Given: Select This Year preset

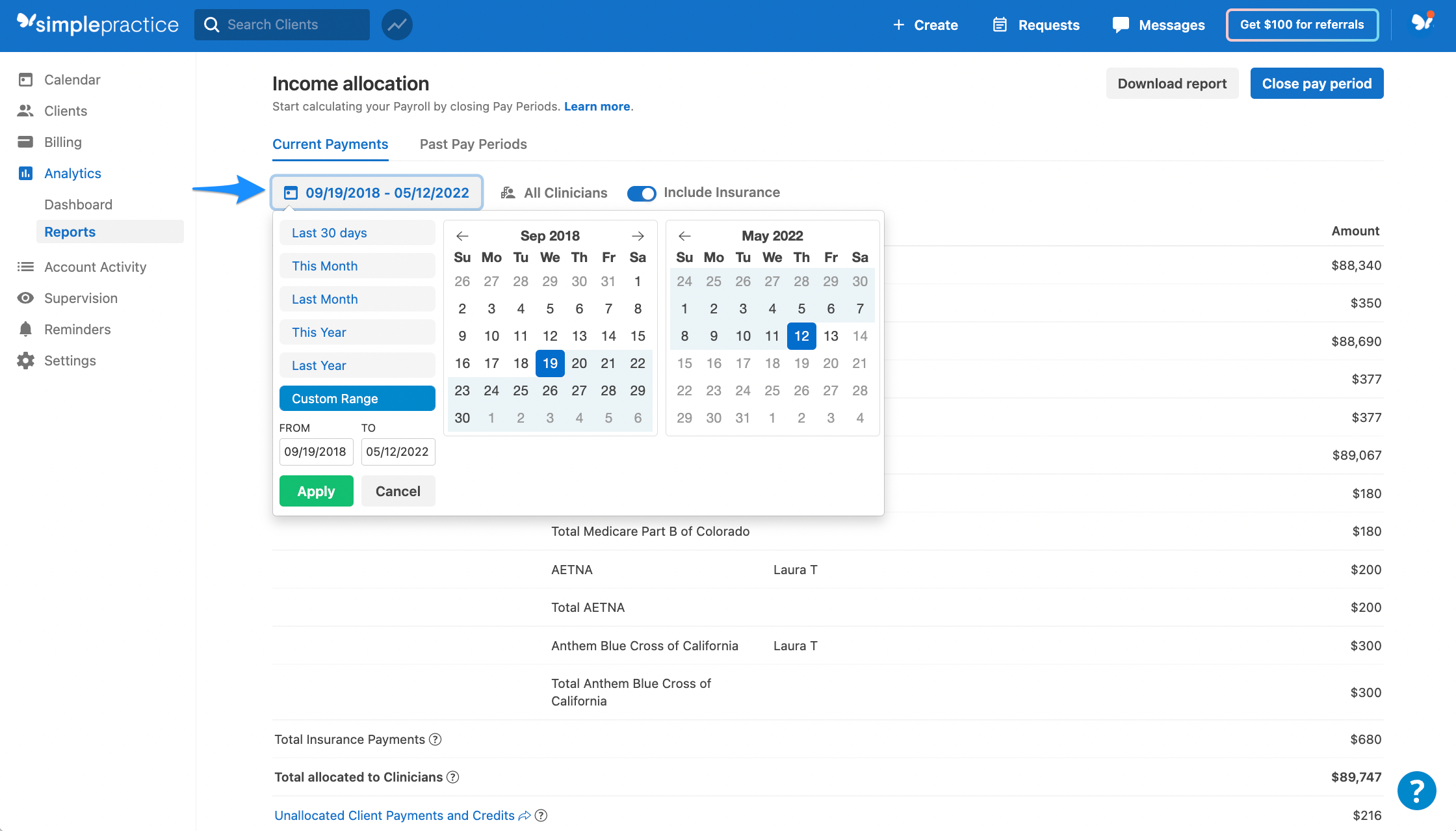Looking at the screenshot, I should 357,332.
